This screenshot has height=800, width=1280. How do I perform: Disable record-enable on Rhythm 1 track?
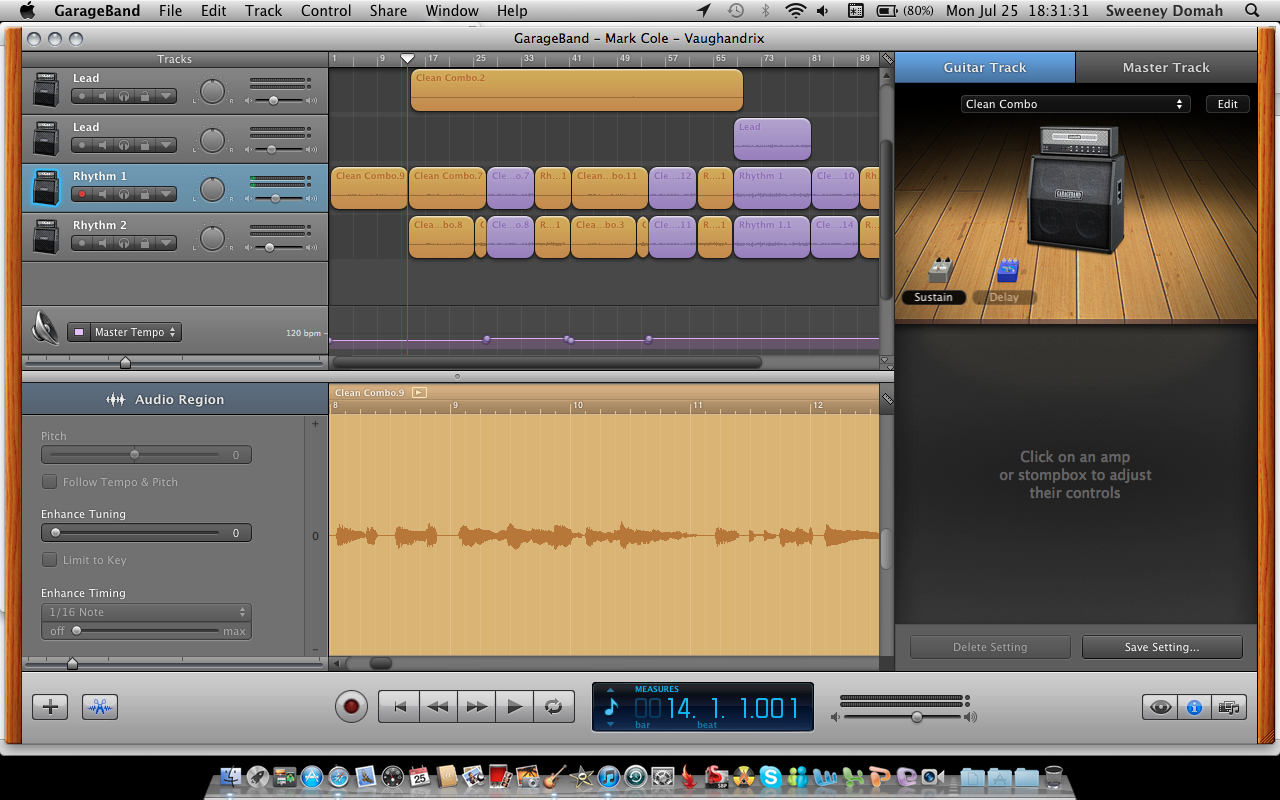pos(82,194)
